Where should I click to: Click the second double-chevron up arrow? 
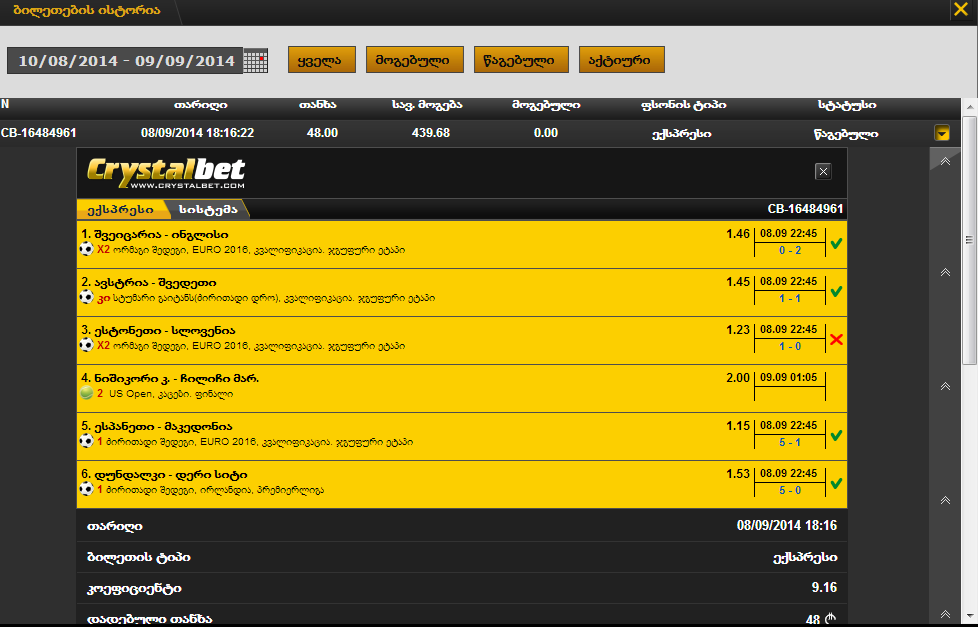coord(946,272)
